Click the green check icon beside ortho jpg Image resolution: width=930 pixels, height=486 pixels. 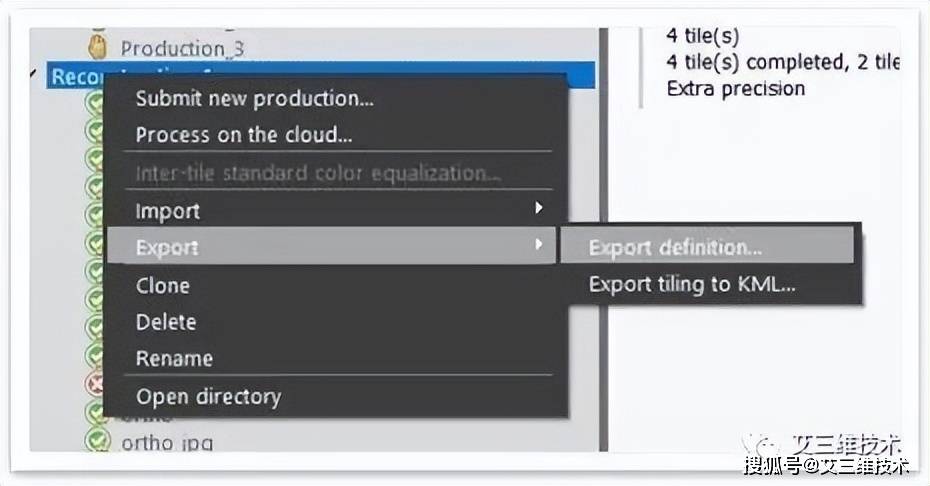pyautogui.click(x=97, y=440)
